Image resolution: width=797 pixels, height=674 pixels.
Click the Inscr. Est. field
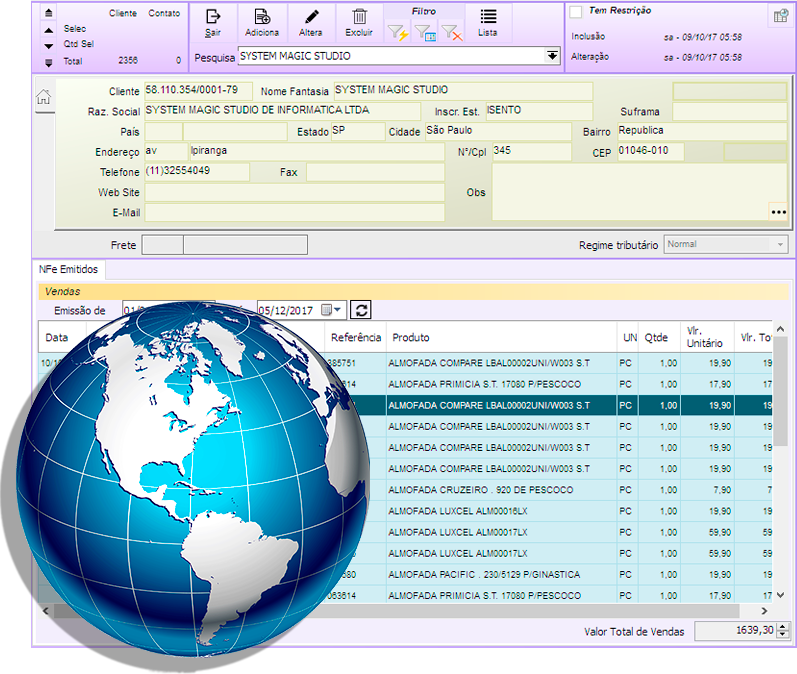pos(539,111)
